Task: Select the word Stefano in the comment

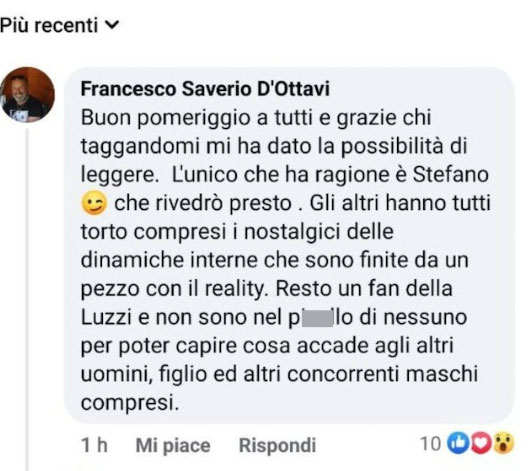Action: 450,174
